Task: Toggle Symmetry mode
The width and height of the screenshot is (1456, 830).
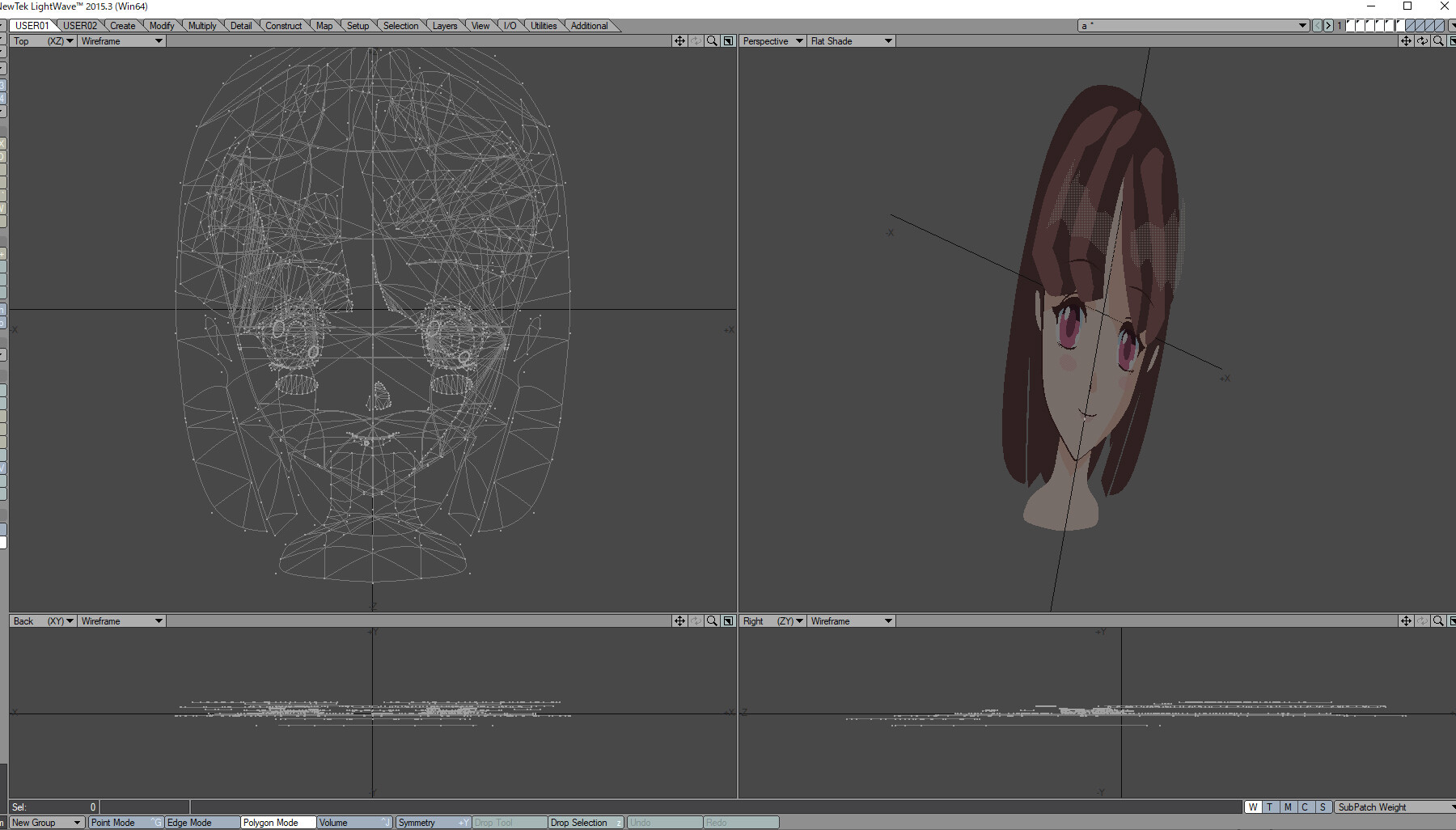Action: point(434,823)
